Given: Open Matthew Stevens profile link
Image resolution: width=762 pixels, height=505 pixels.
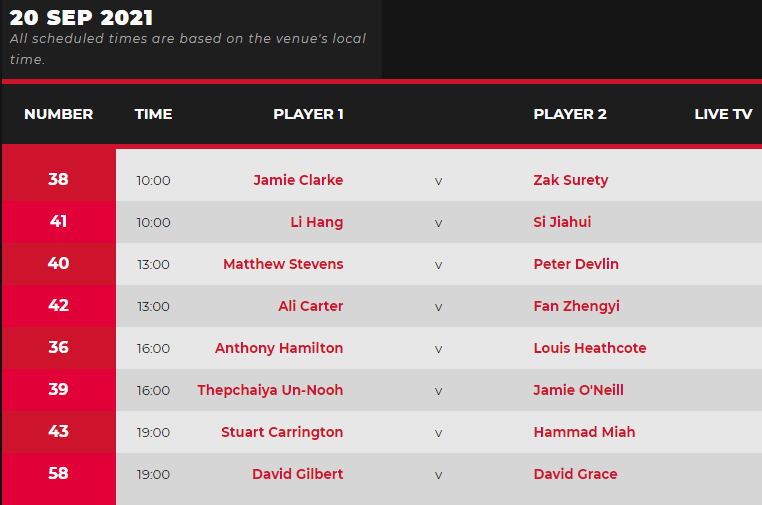Looking at the screenshot, I should point(283,264).
